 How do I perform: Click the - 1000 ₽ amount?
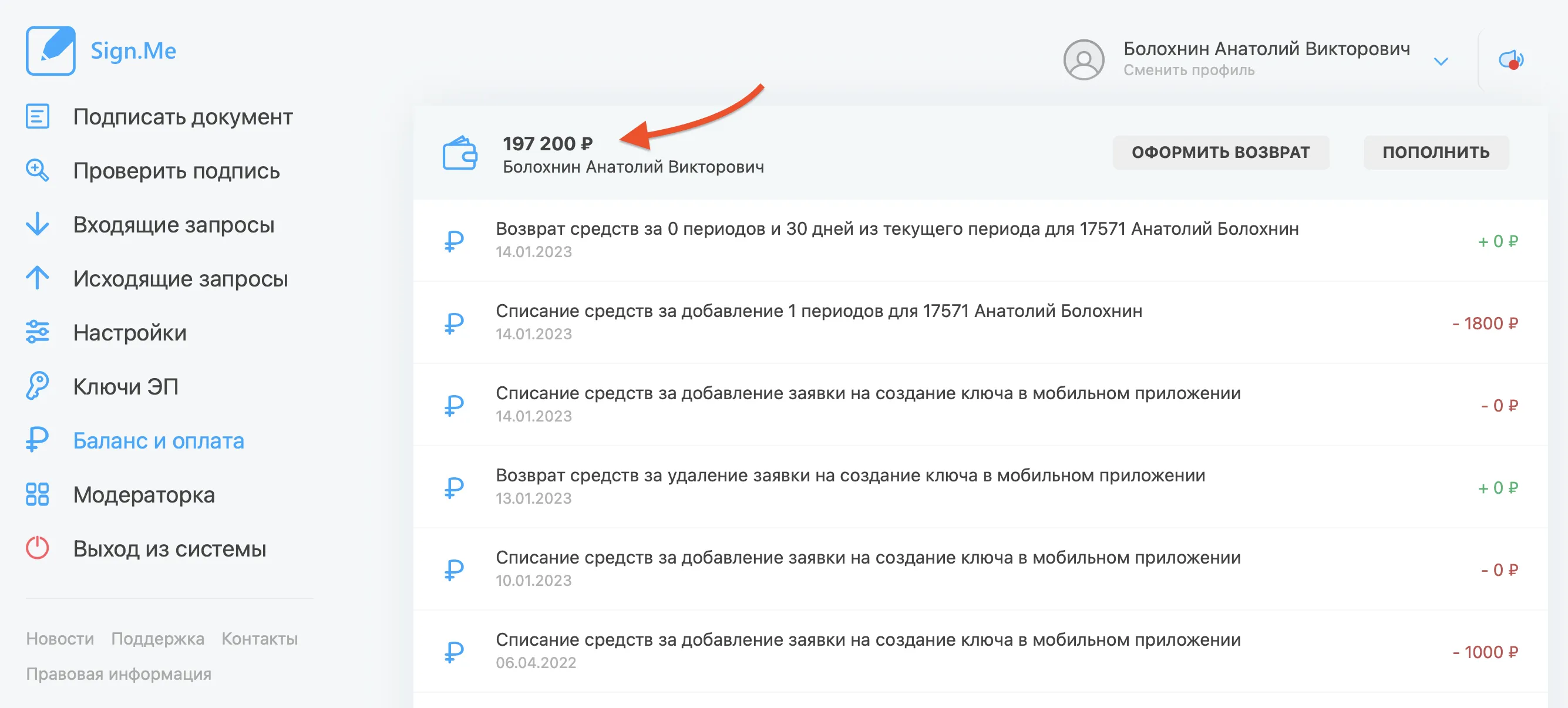click(x=1485, y=652)
